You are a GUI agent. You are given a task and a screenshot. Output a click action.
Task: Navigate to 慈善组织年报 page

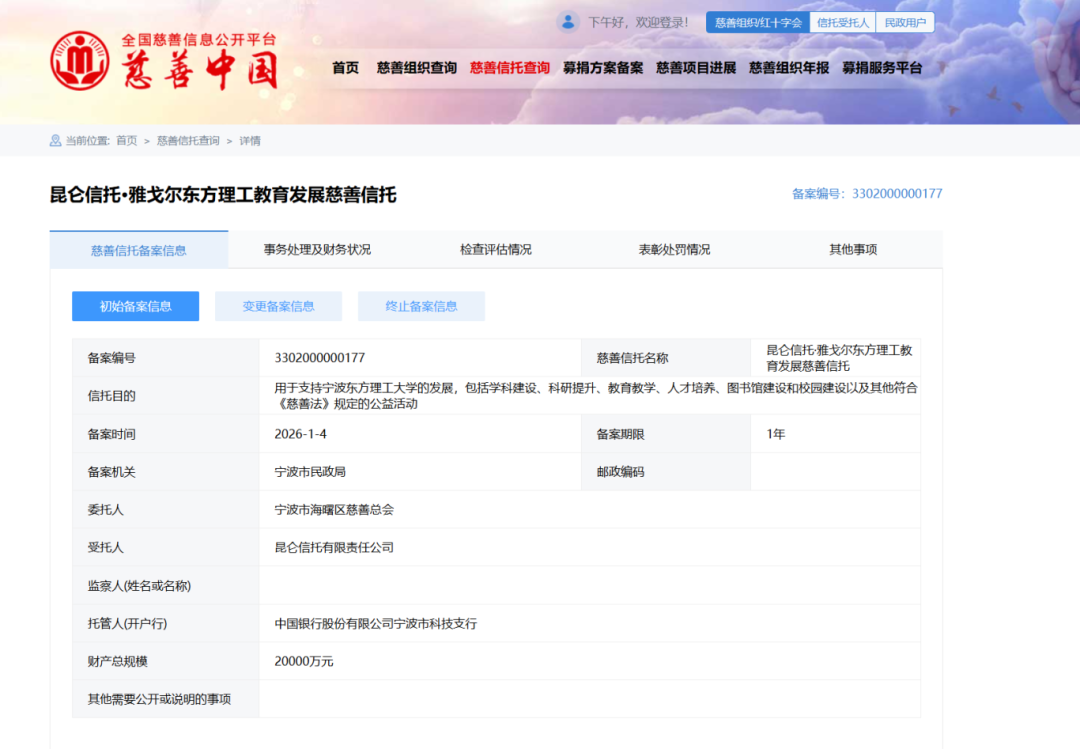tap(788, 68)
